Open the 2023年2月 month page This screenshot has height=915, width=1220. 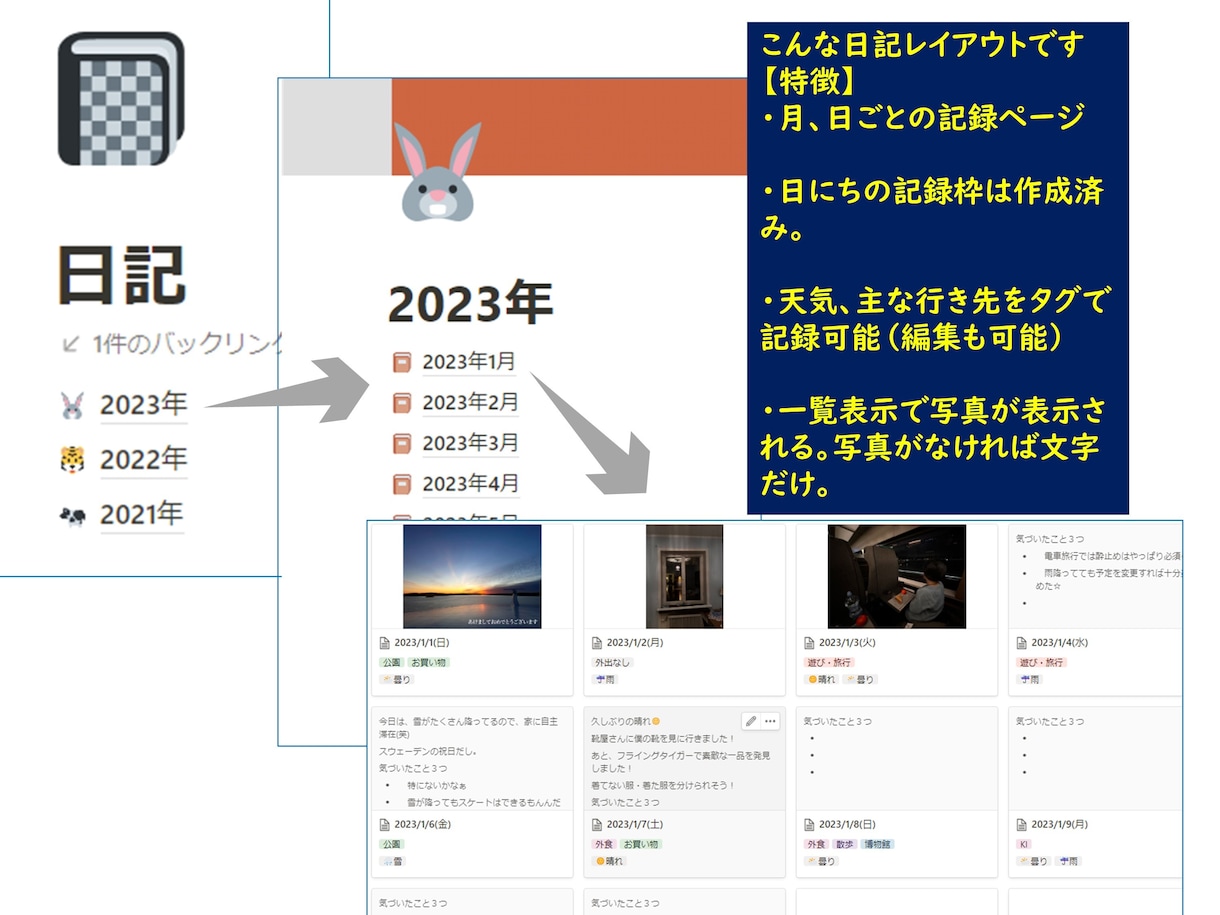470,403
